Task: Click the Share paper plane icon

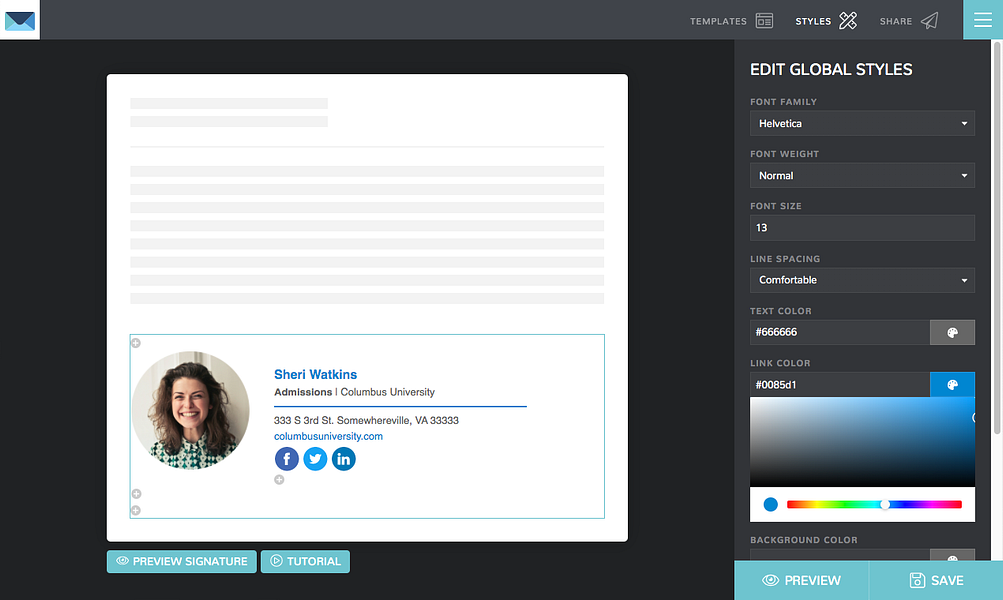Action: (x=929, y=20)
